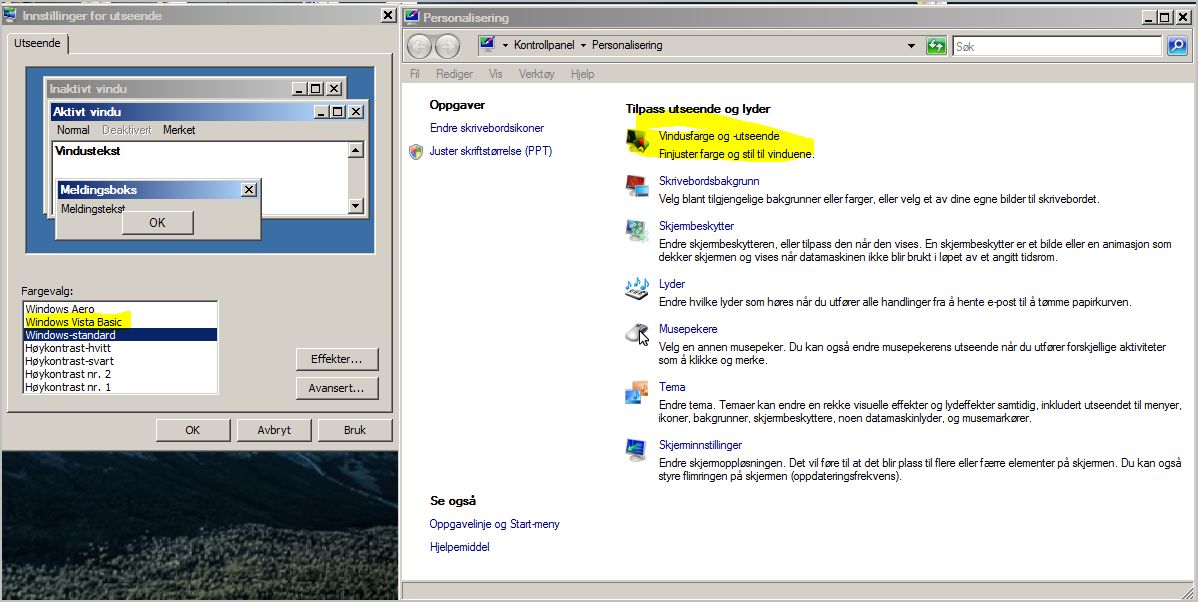The height and width of the screenshot is (602, 1198).
Task: Click the Søk search field
Action: point(1057,47)
